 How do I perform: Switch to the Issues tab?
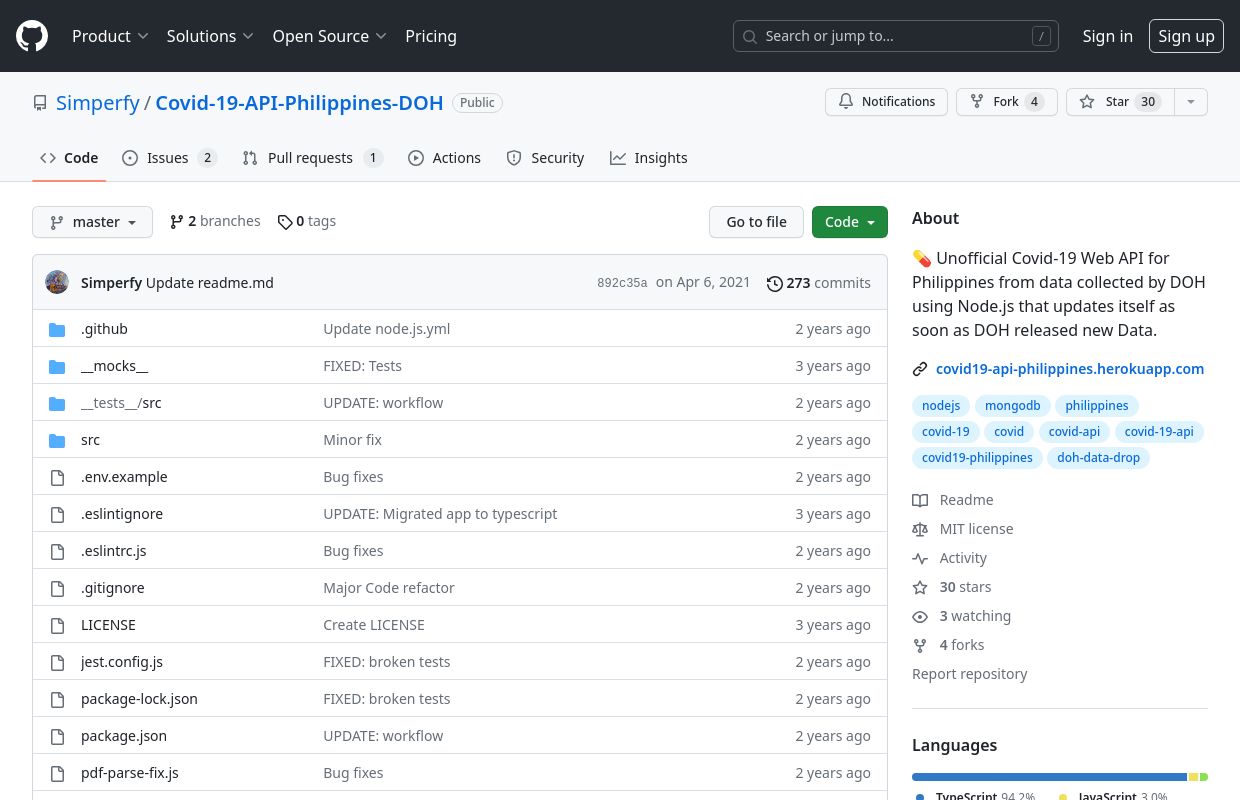(169, 158)
